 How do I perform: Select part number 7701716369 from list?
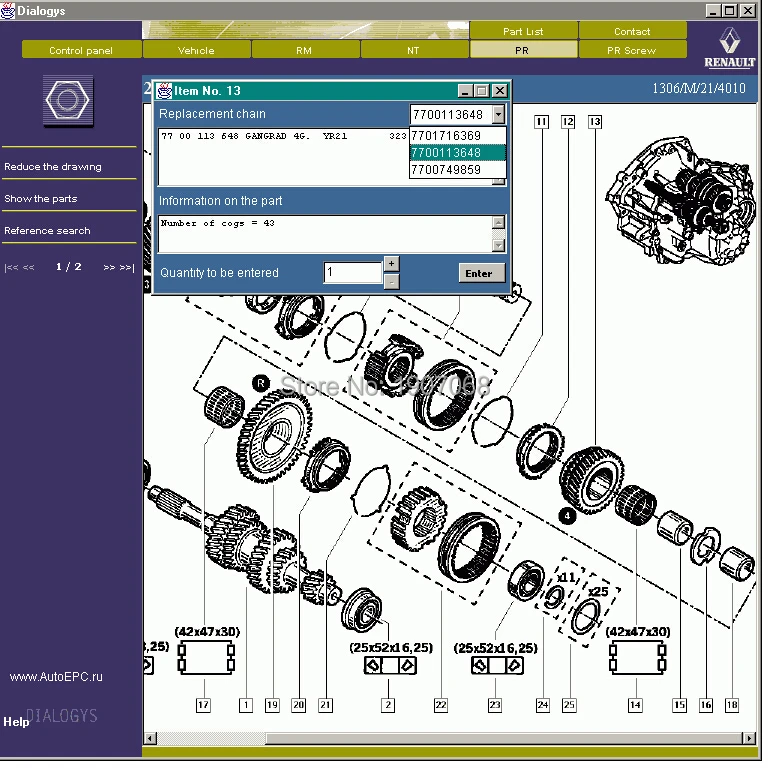click(457, 136)
